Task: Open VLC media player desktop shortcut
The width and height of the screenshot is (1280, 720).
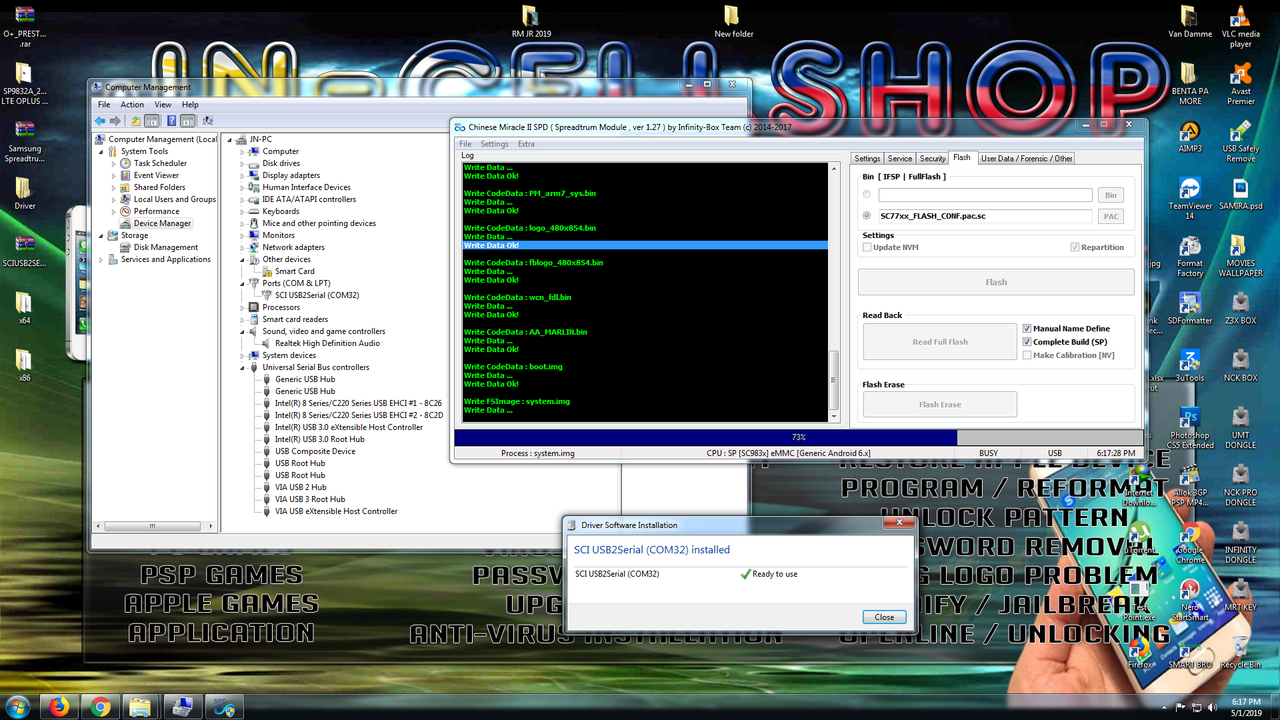Action: 1240,27
